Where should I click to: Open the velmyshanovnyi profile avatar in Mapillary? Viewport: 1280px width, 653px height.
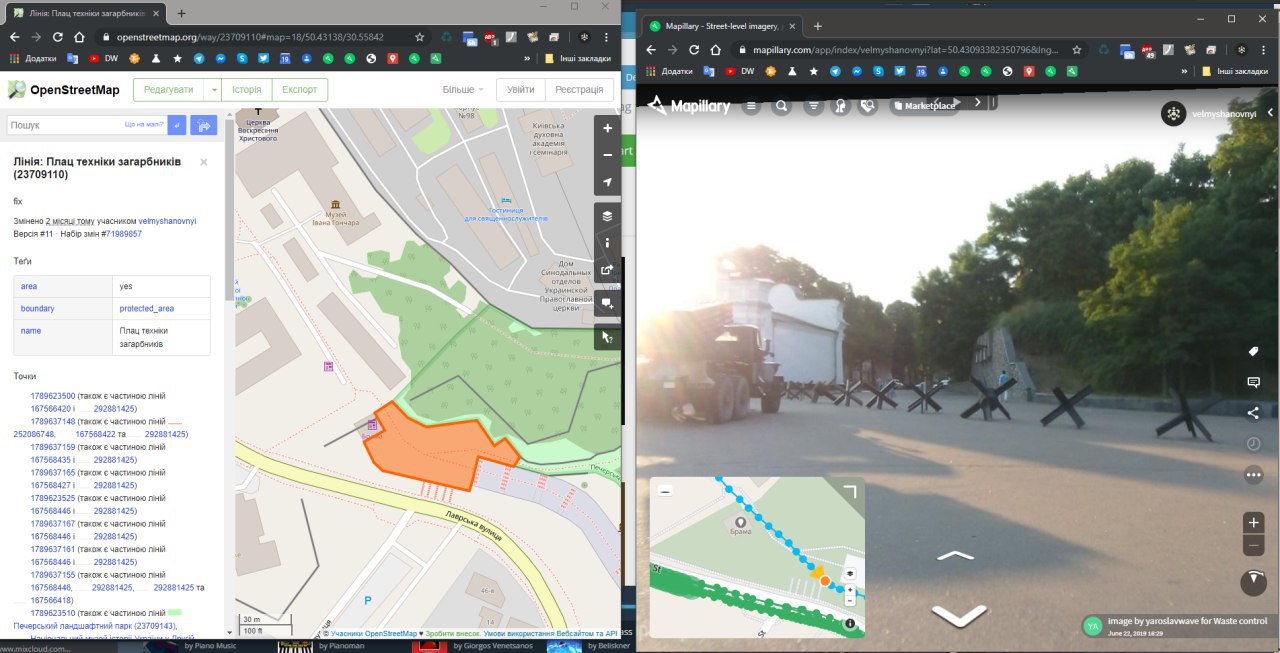point(1173,114)
